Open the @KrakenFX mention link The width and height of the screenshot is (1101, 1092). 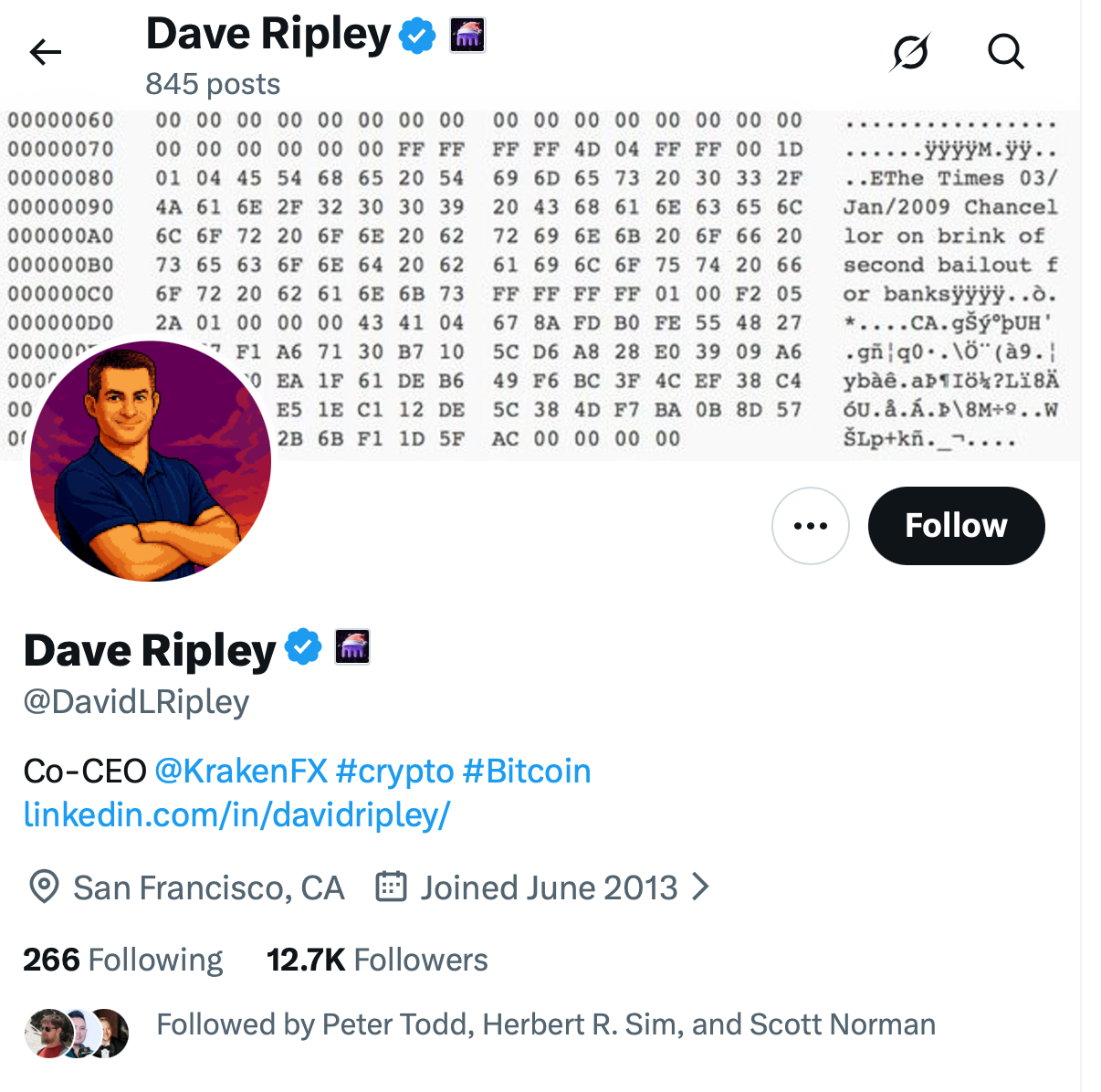241,772
